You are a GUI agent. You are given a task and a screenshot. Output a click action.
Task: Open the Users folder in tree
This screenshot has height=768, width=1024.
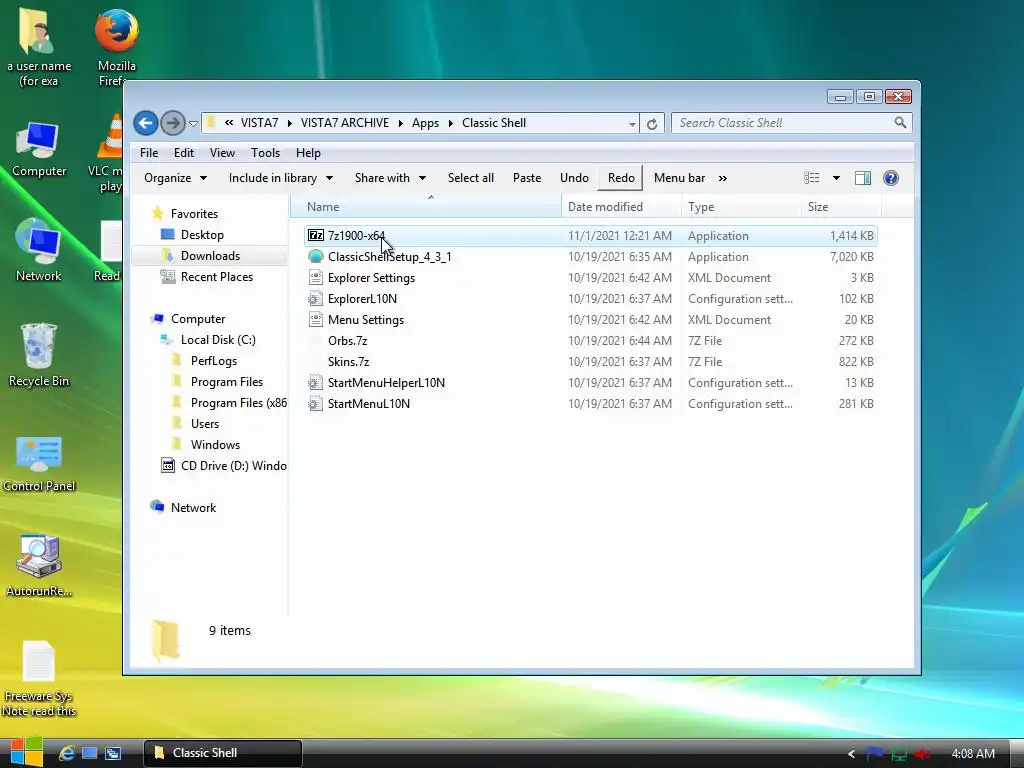point(204,423)
